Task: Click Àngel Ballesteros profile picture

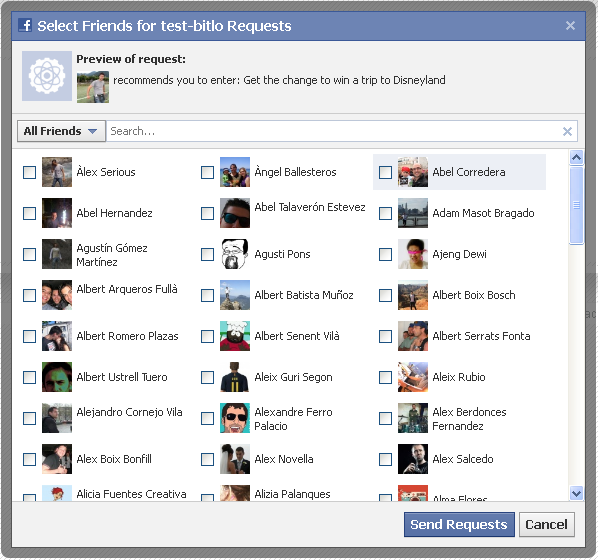Action: (235, 172)
